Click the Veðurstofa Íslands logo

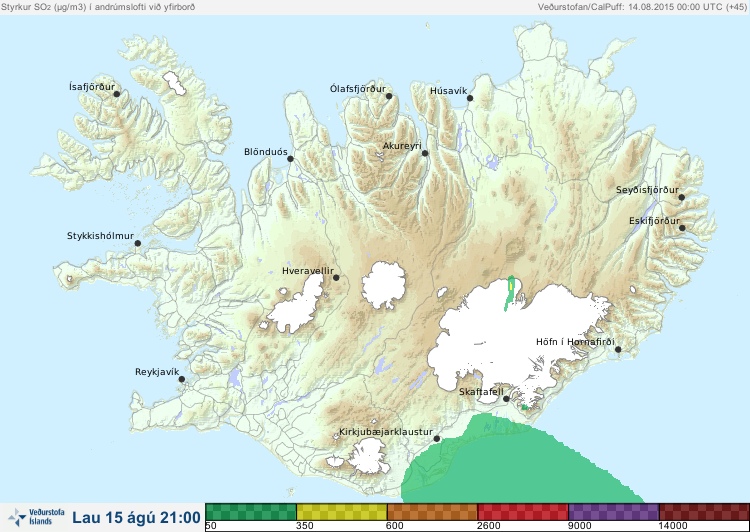point(36,517)
